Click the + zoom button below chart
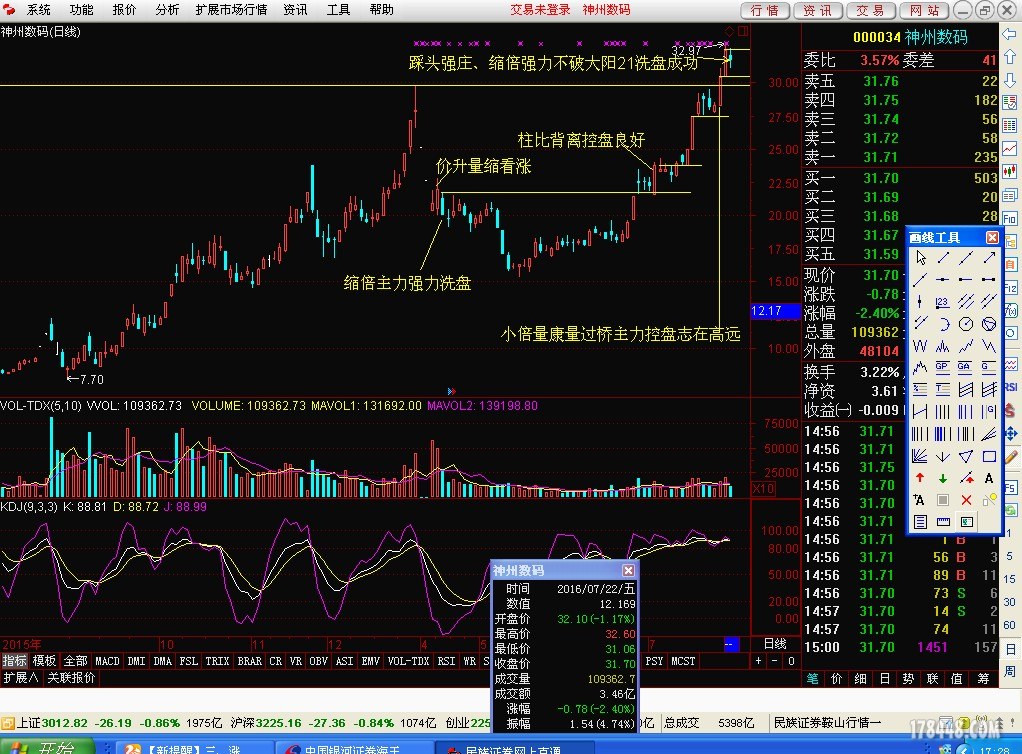 pos(758,661)
